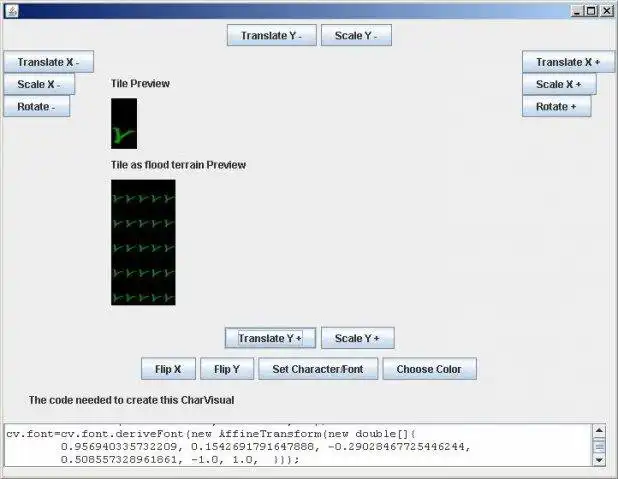Rotate the character counter-clockwise with Rotate -
This screenshot has height=479, width=618.
point(37,106)
